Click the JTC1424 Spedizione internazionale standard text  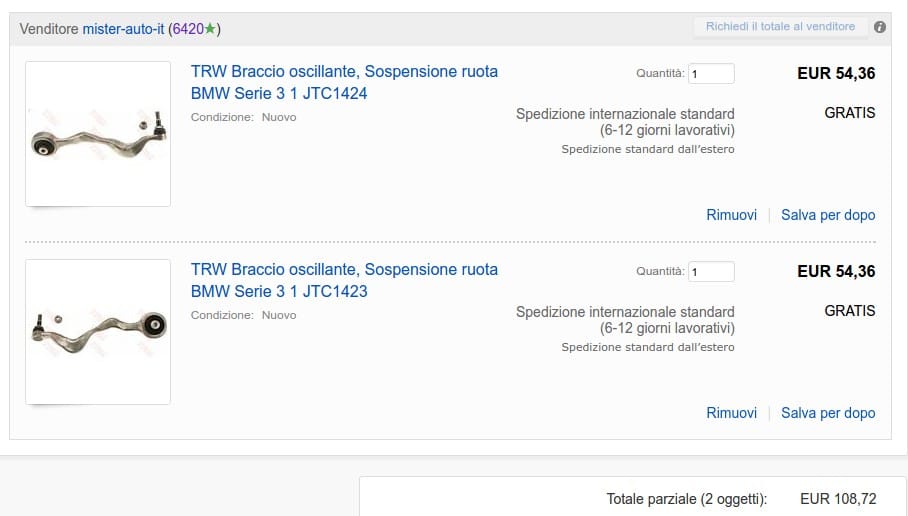point(625,114)
